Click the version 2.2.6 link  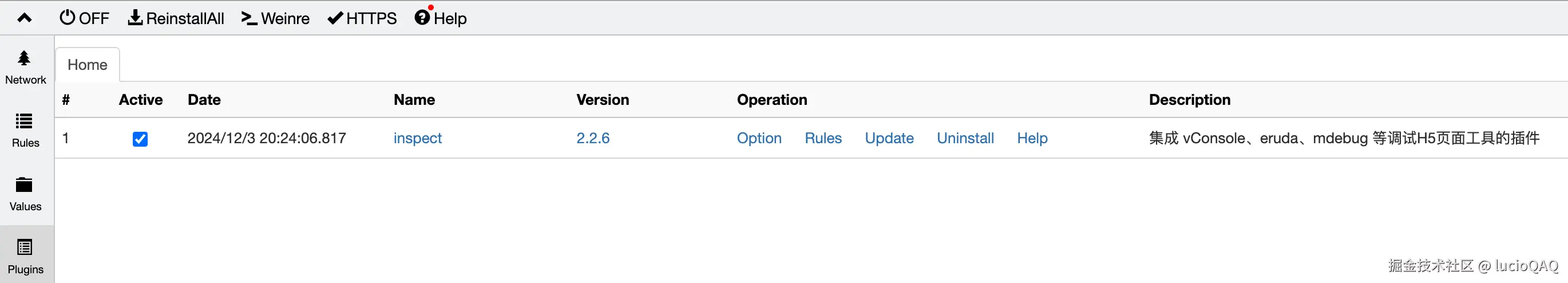(x=593, y=139)
